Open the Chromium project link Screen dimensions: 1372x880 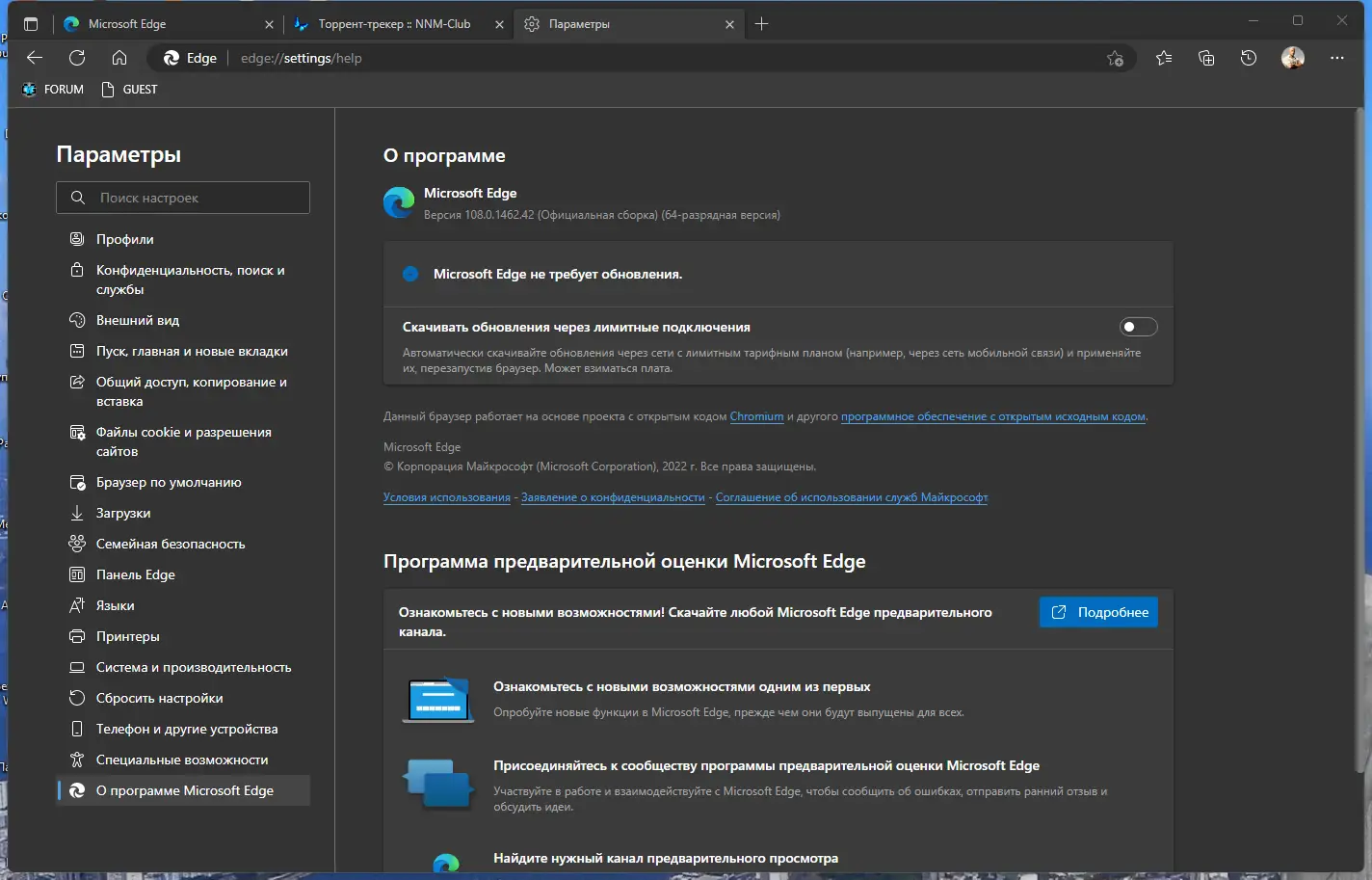(756, 416)
